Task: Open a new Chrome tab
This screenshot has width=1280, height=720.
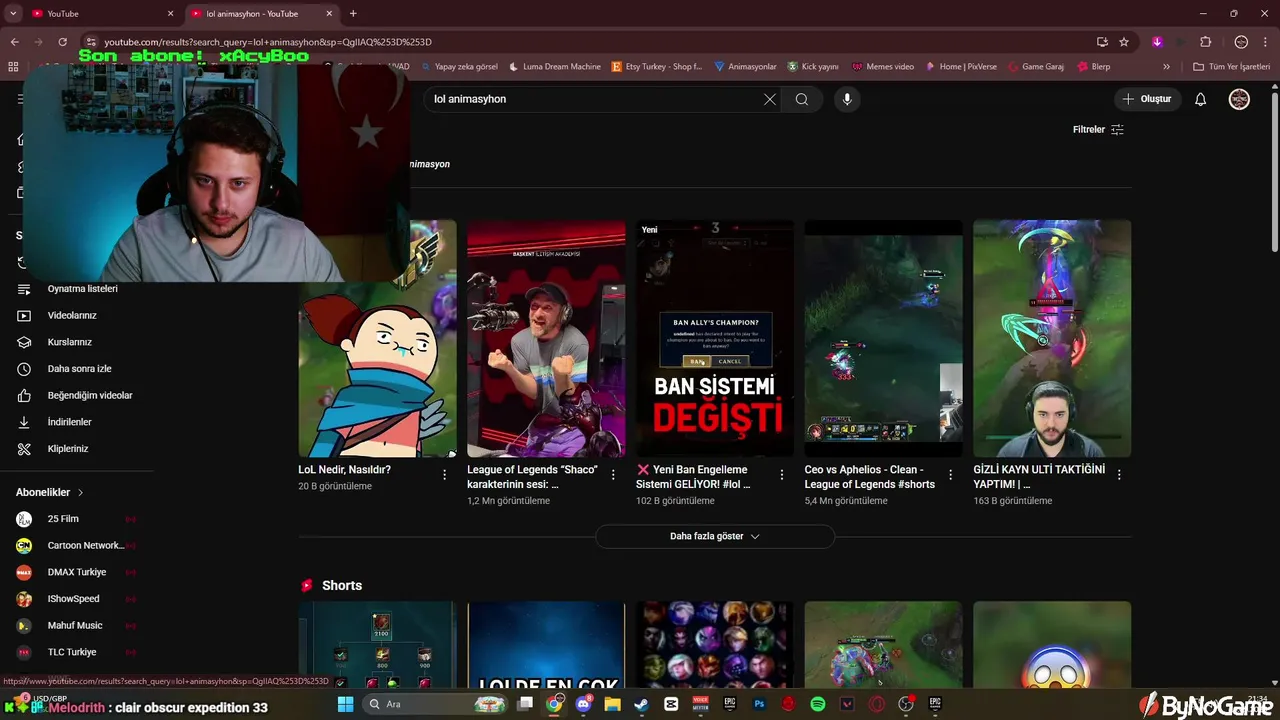Action: (x=353, y=14)
